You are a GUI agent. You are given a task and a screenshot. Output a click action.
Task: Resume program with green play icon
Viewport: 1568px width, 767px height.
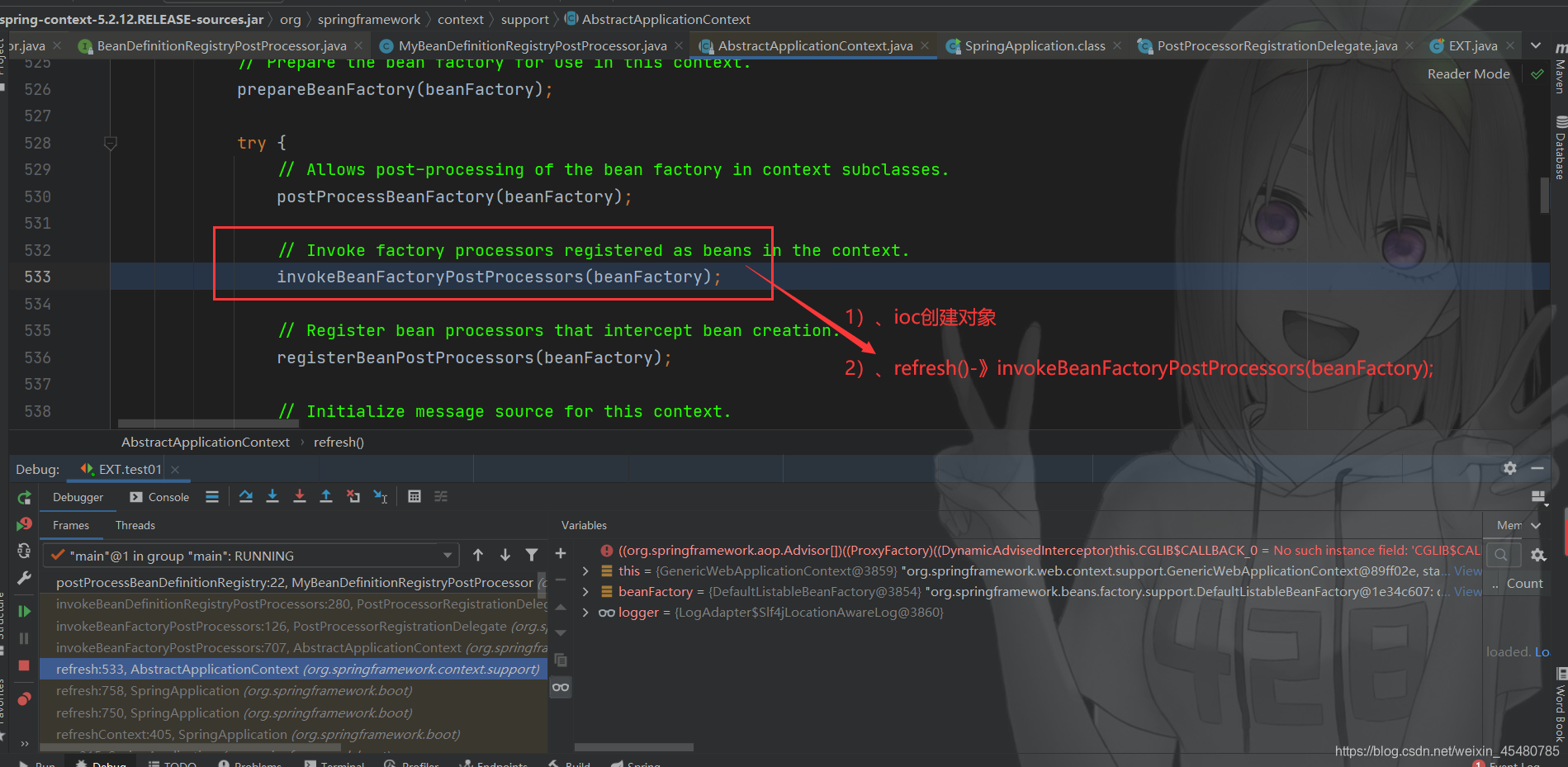24,611
